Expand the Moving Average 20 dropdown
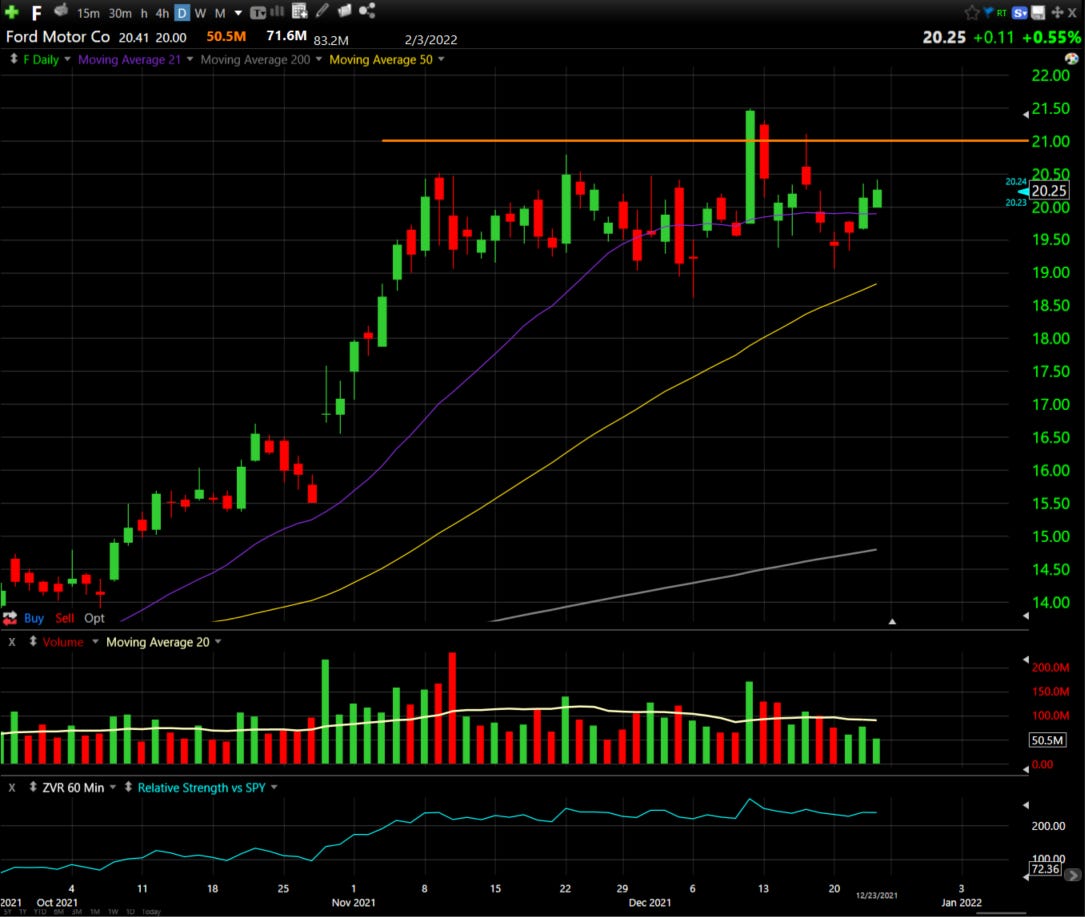 tap(218, 642)
